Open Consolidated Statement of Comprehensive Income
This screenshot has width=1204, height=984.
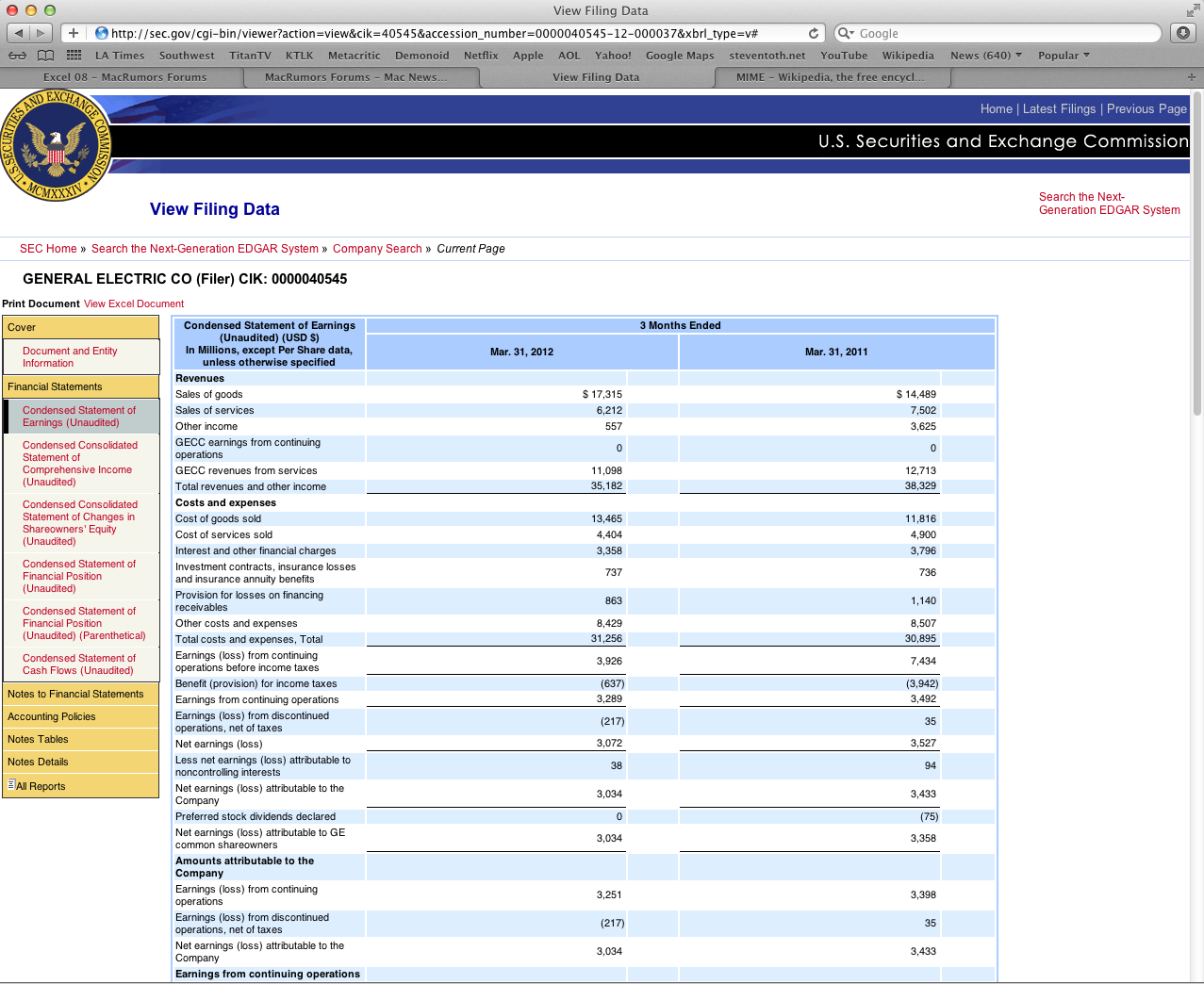tap(80, 463)
